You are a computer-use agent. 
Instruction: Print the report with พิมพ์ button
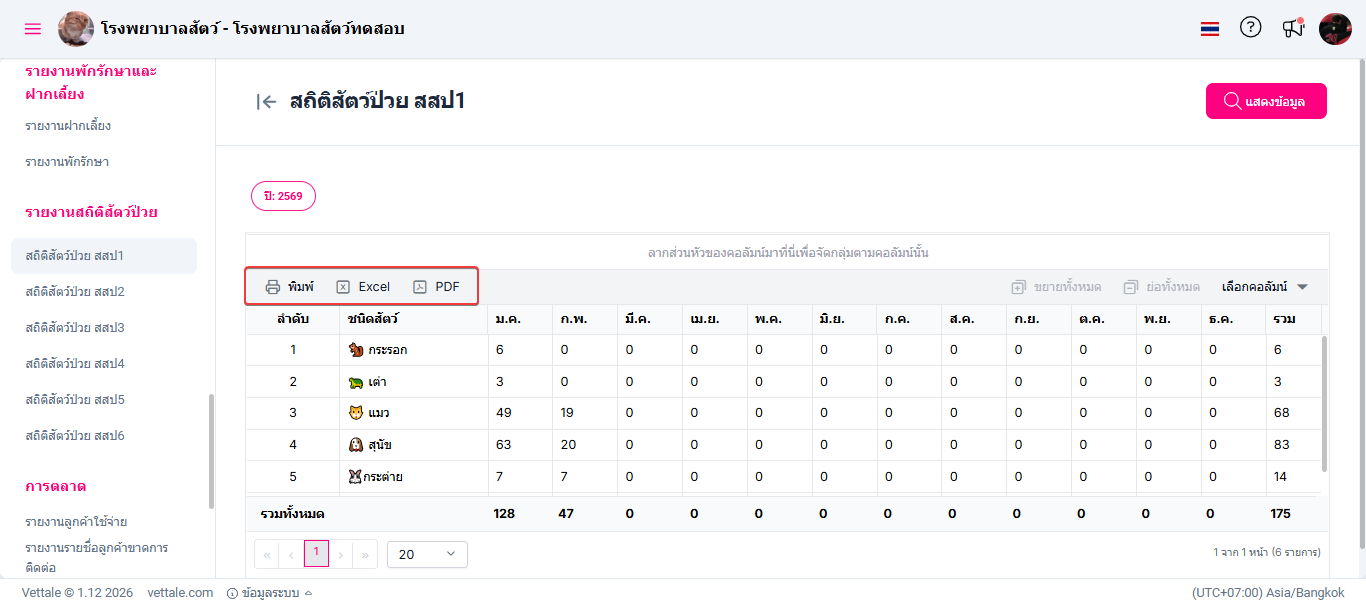click(x=289, y=287)
